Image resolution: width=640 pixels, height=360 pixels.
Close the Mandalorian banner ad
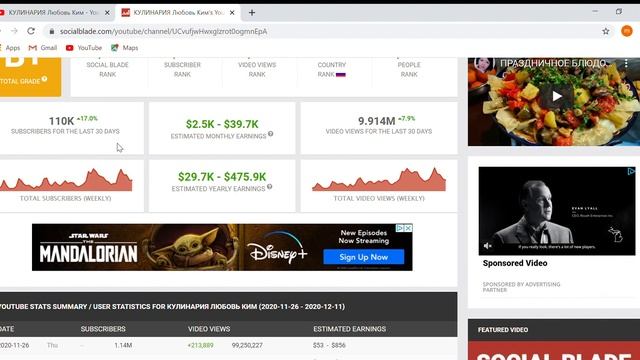pos(408,228)
